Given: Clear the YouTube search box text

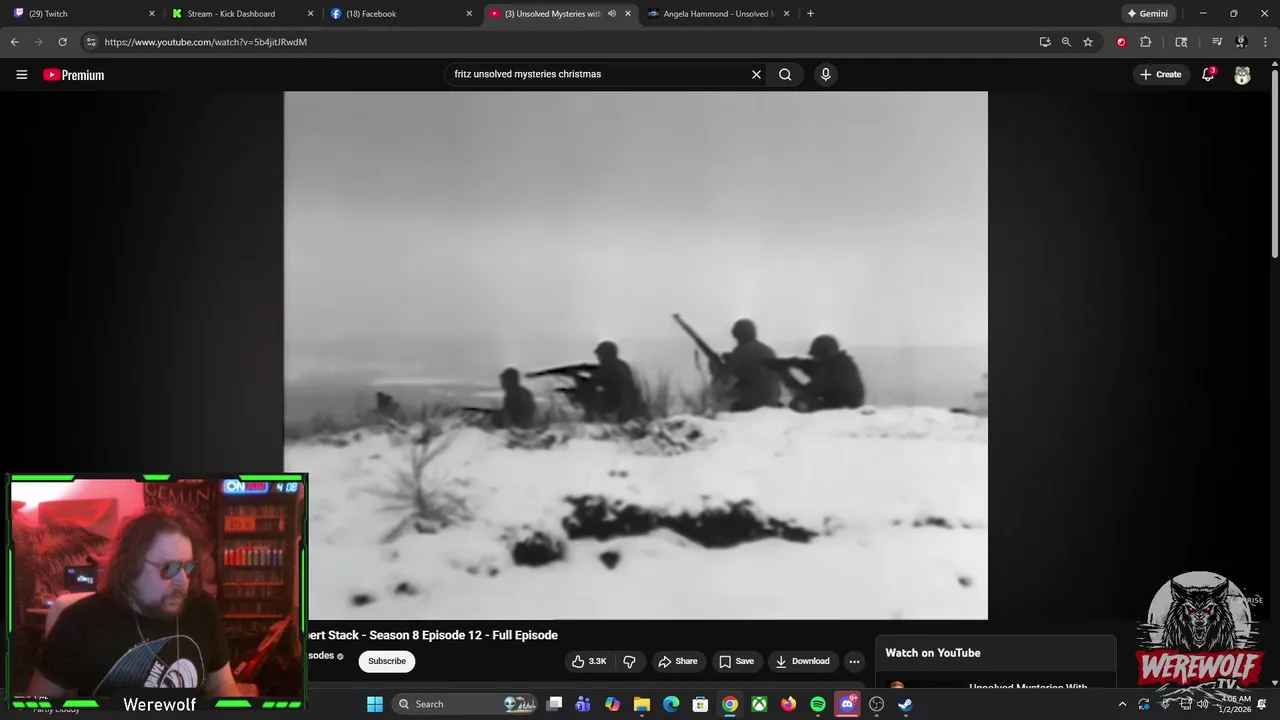Looking at the screenshot, I should click(756, 74).
